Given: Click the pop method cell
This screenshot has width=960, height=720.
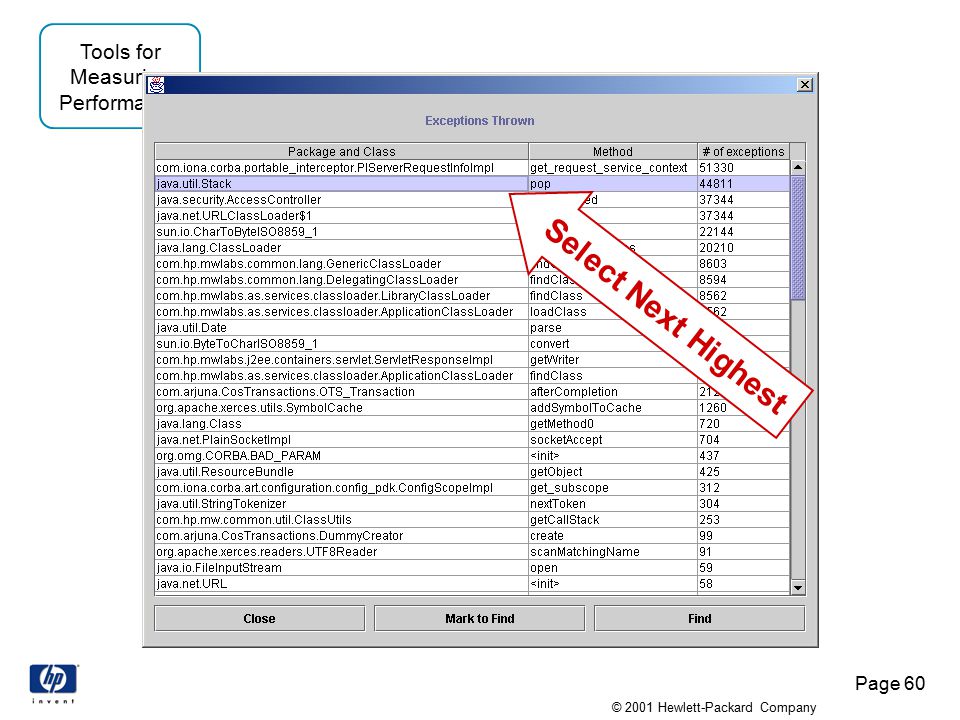Looking at the screenshot, I should 613,184.
